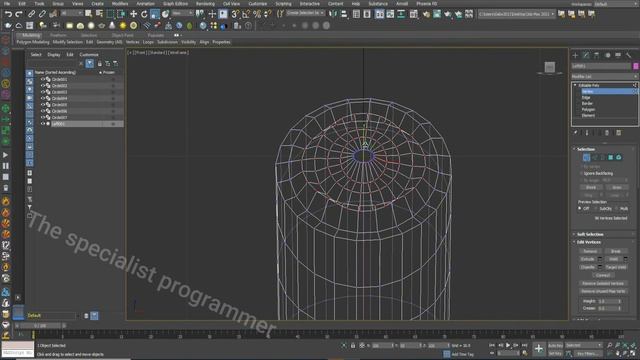Click the pin stack icon

point(576,133)
